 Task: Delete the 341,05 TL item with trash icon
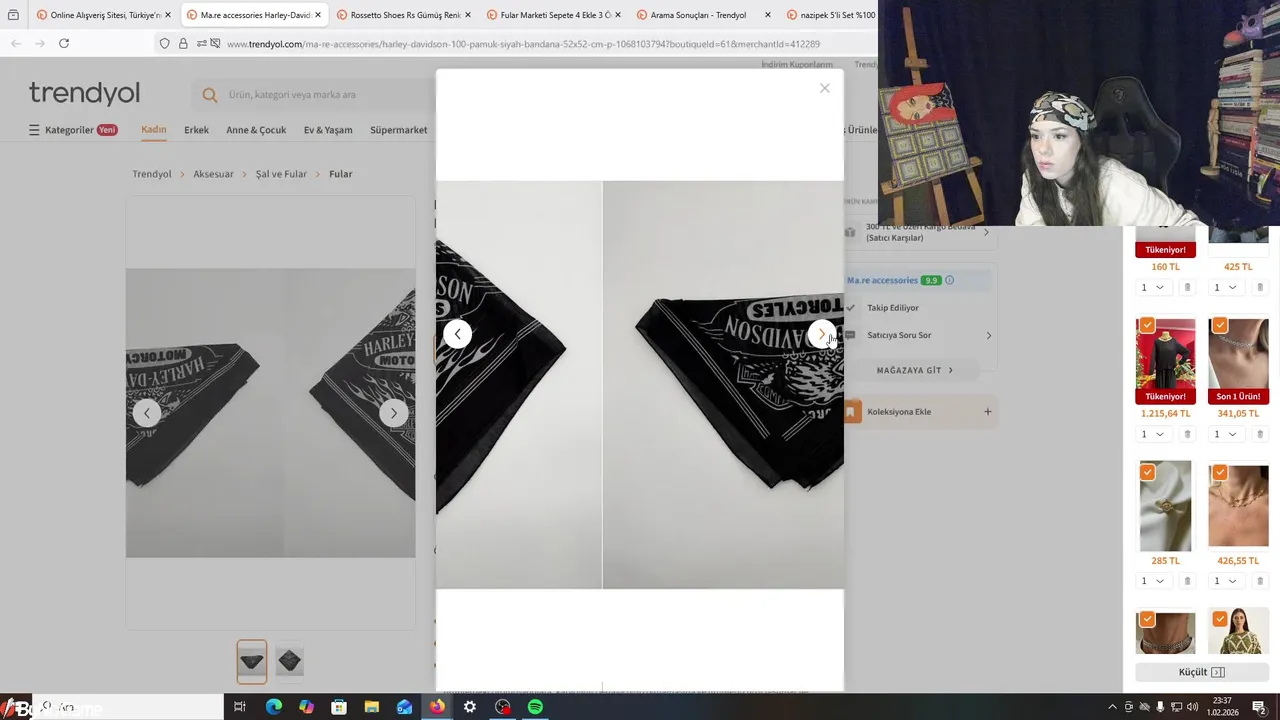point(1260,434)
